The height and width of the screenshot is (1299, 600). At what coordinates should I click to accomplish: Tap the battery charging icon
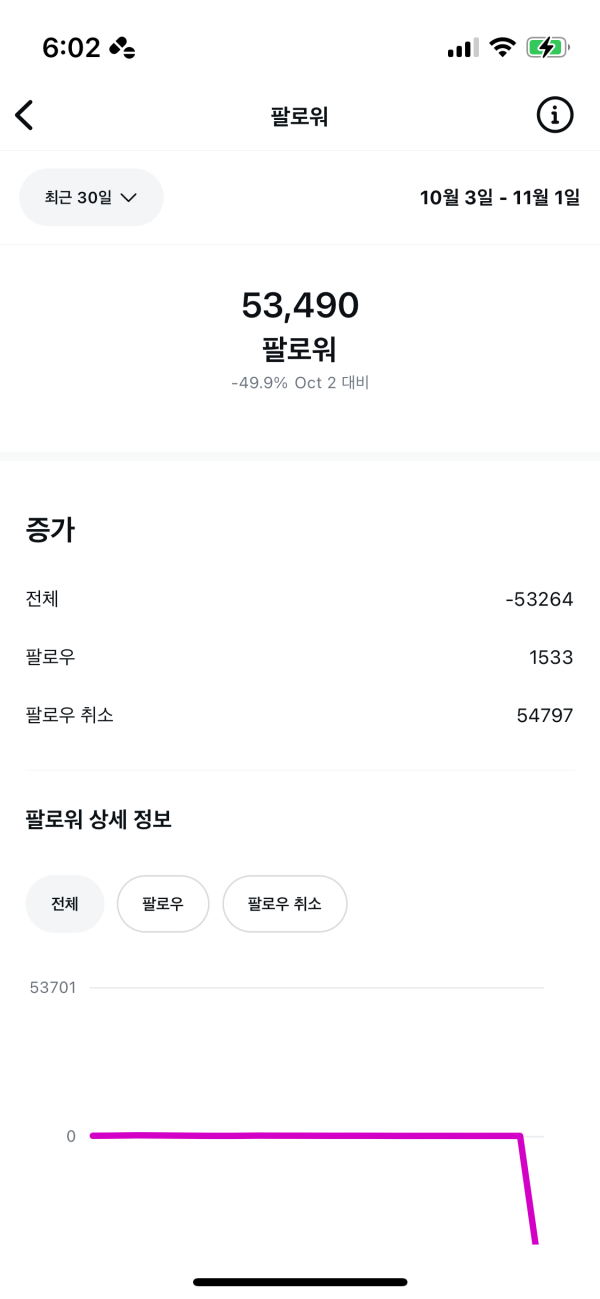tap(548, 47)
